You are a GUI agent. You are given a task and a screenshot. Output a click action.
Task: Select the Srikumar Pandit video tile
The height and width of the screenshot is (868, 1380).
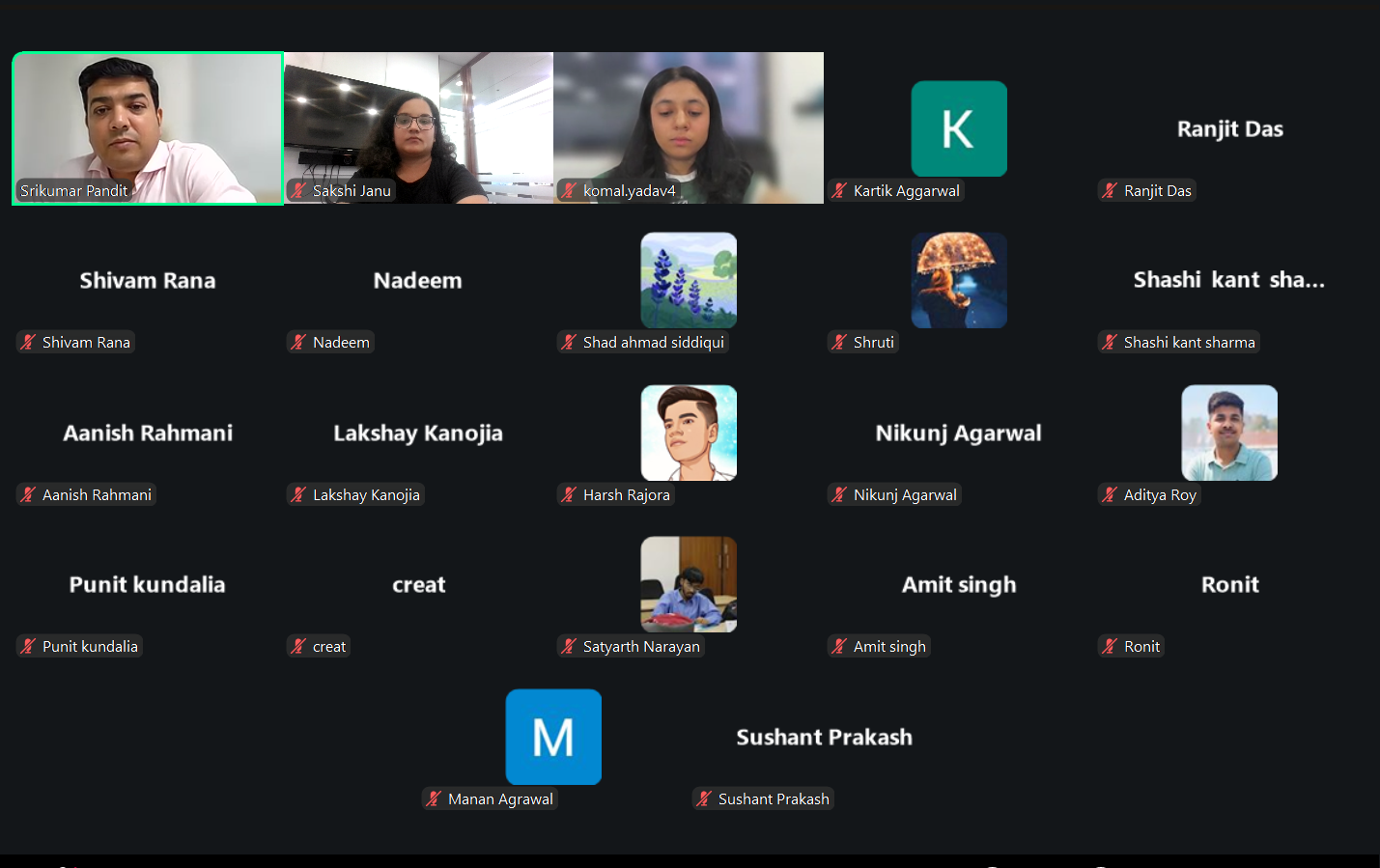click(x=148, y=128)
